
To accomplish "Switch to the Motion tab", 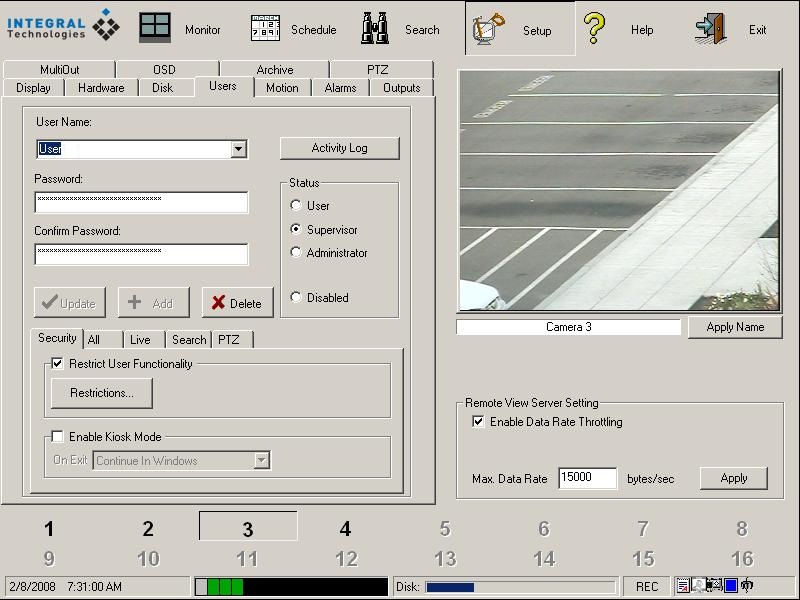I will pyautogui.click(x=282, y=87).
